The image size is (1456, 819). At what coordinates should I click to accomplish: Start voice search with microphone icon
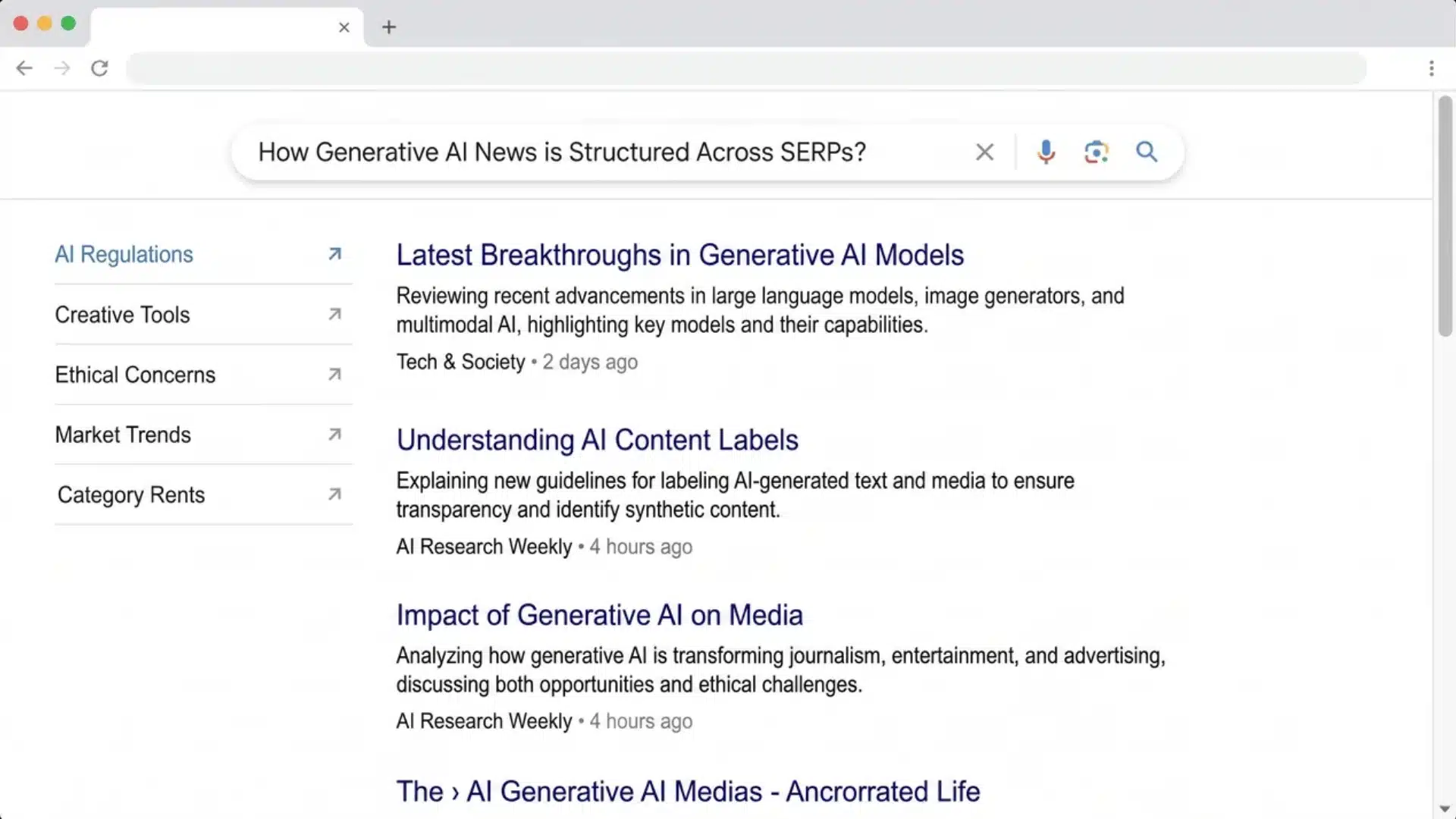1046,152
